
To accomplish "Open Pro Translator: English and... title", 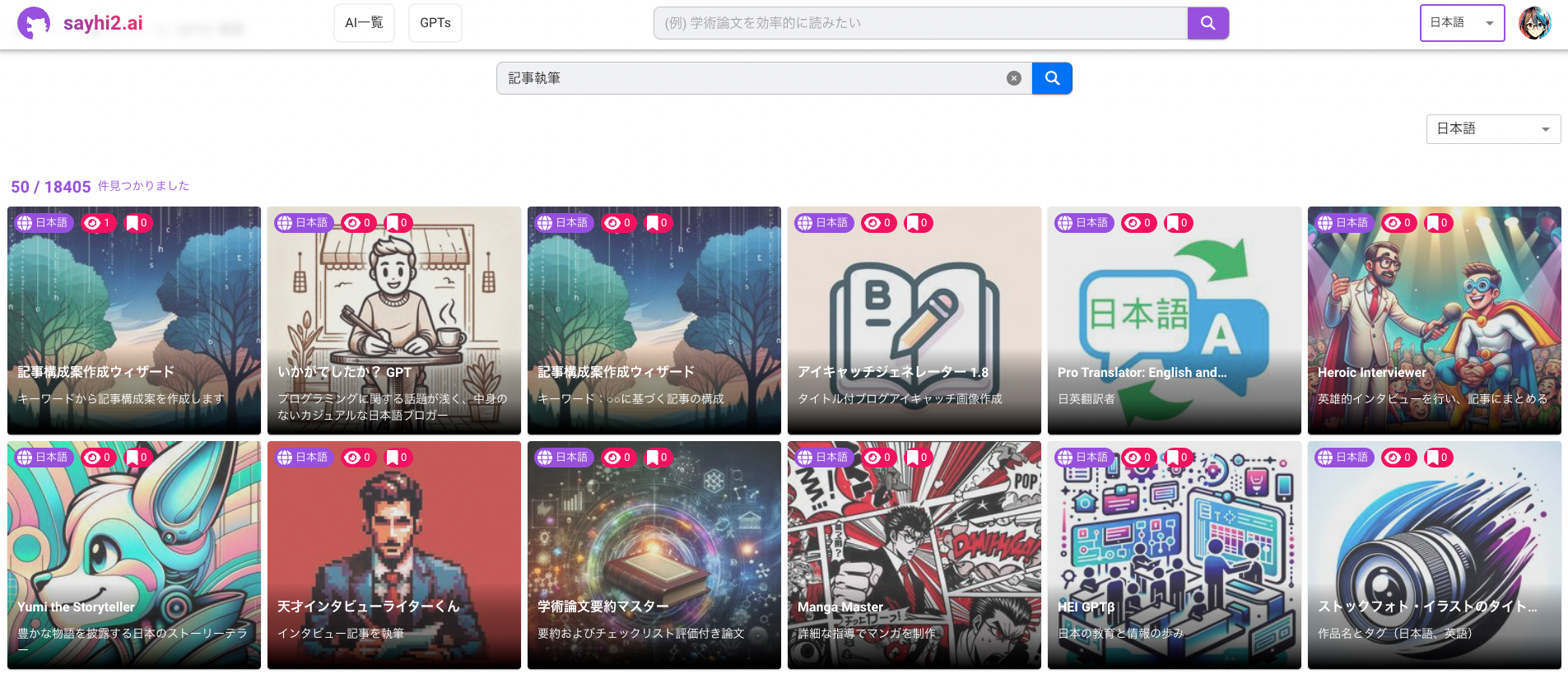I will [x=1142, y=372].
